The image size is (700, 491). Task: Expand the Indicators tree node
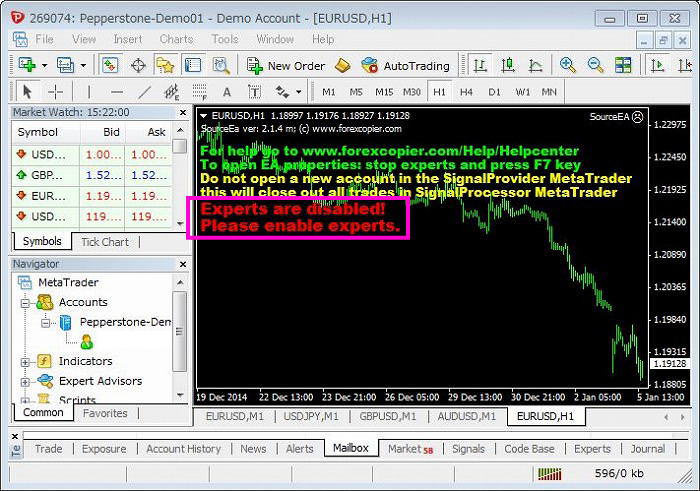pos(25,361)
